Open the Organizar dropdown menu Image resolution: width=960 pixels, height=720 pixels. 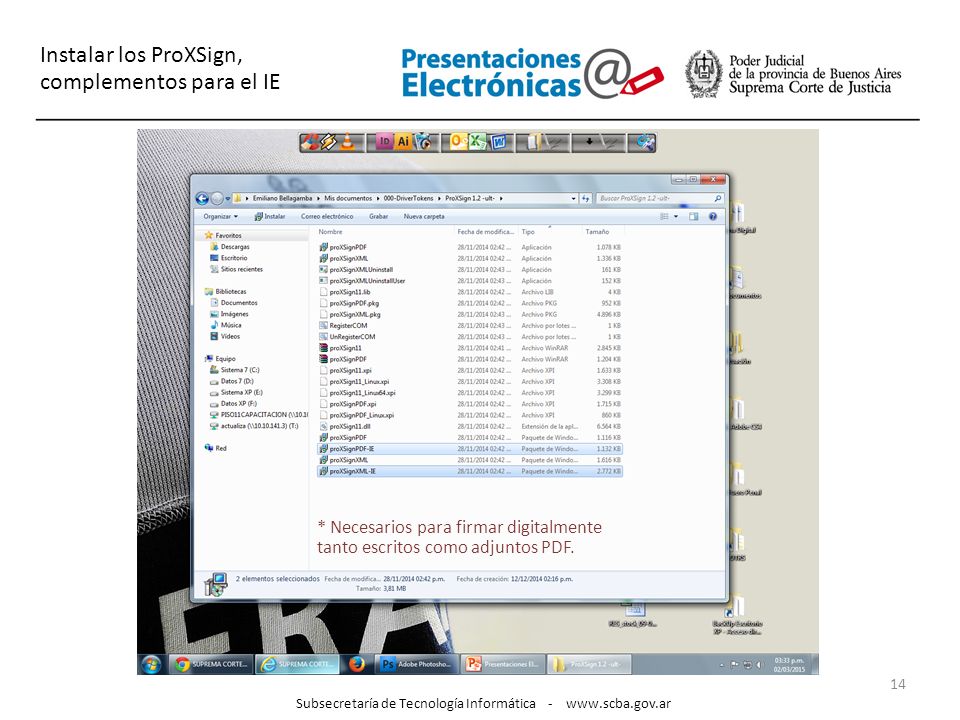click(220, 216)
